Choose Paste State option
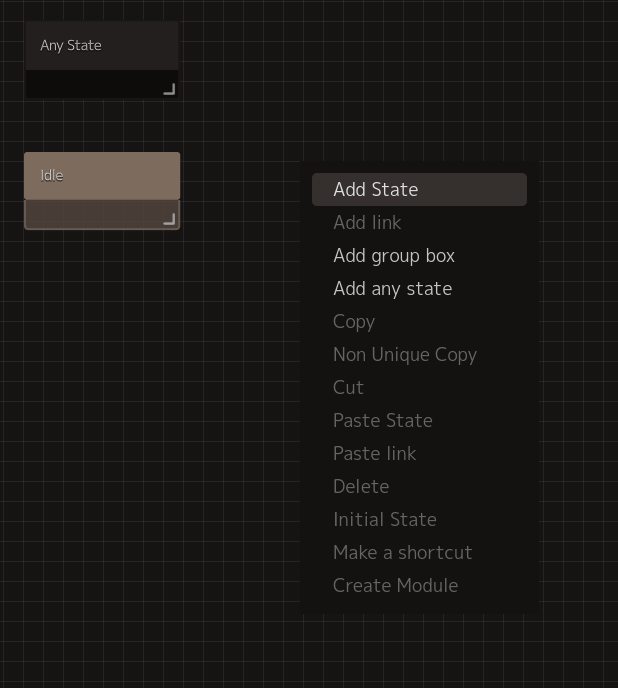 click(419, 420)
